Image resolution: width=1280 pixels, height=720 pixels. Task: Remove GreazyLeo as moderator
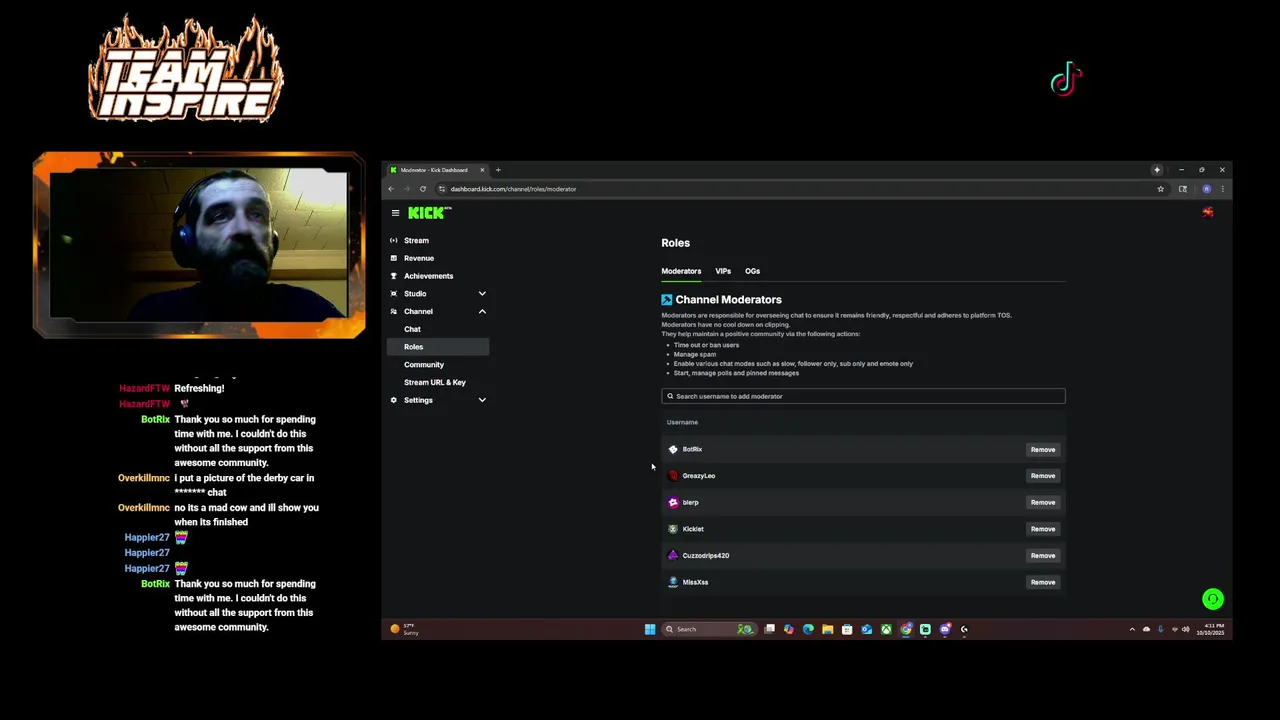(1043, 476)
